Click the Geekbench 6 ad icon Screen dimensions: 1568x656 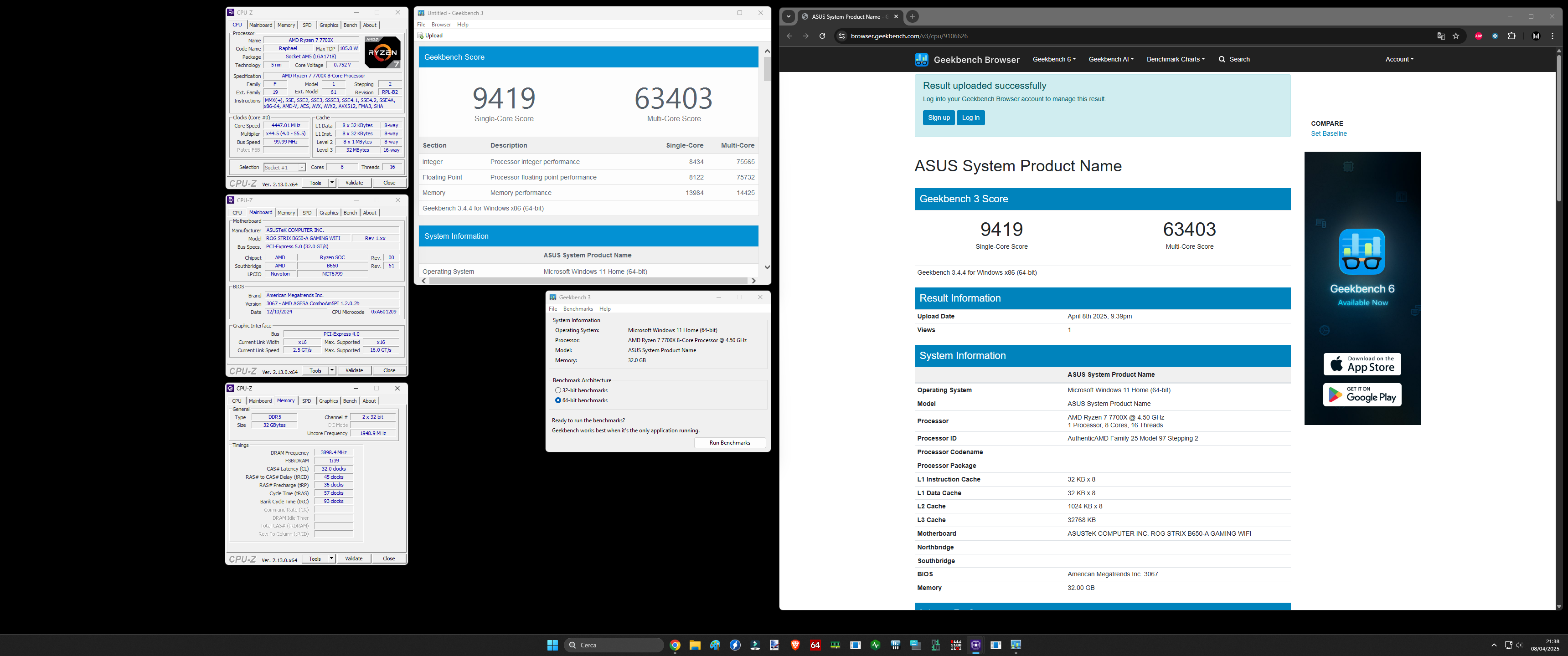[1362, 251]
